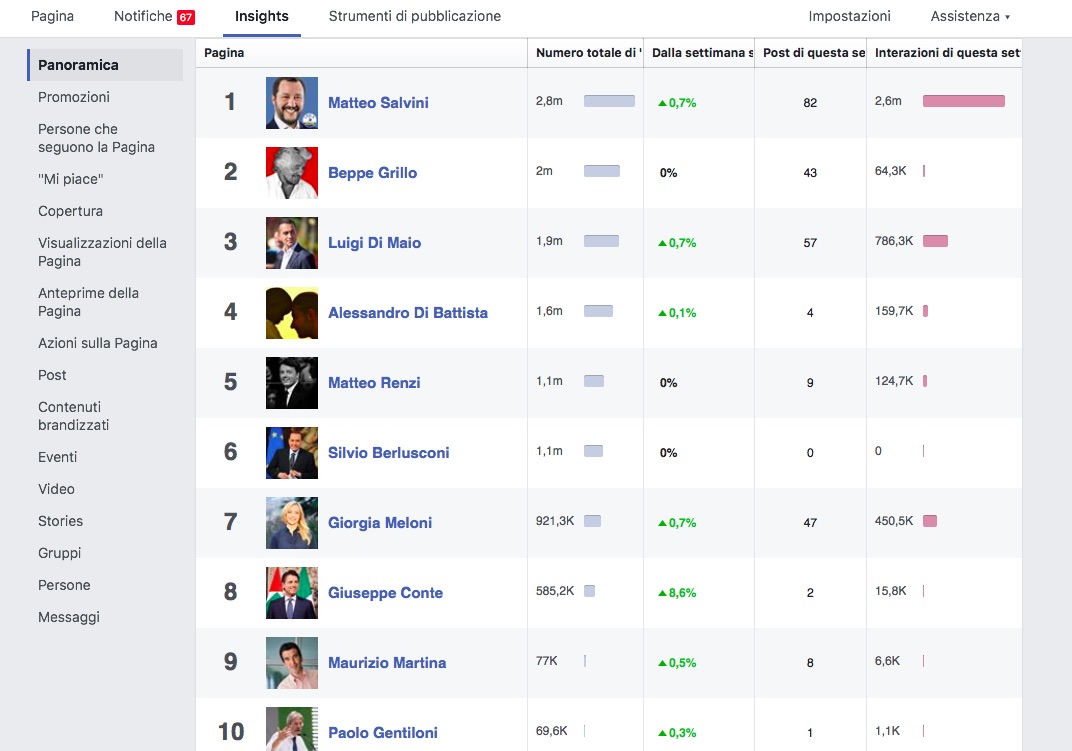Open Alessandro Di Battista page link

tap(408, 313)
